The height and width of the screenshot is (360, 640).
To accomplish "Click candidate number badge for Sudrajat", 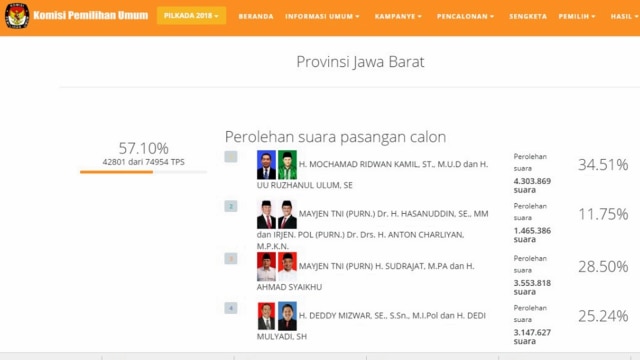I will (x=231, y=258).
